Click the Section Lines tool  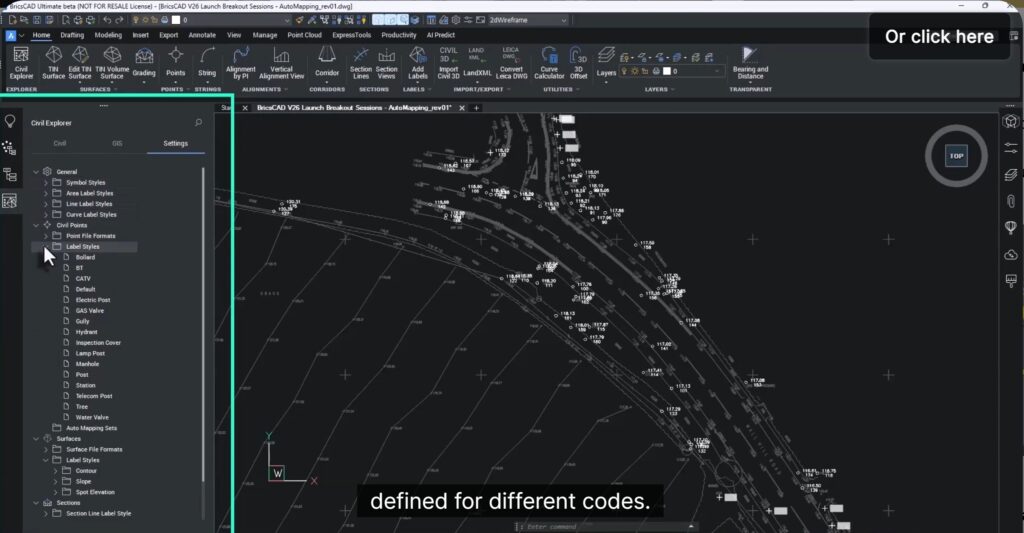point(360,63)
